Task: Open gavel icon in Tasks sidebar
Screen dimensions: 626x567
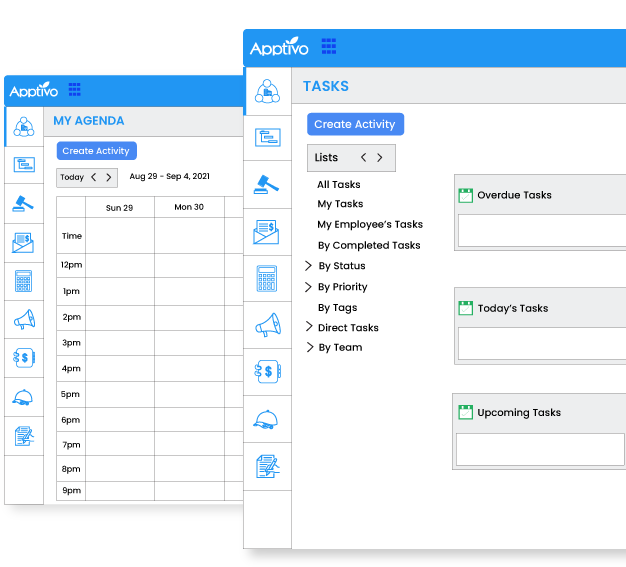Action: click(266, 184)
